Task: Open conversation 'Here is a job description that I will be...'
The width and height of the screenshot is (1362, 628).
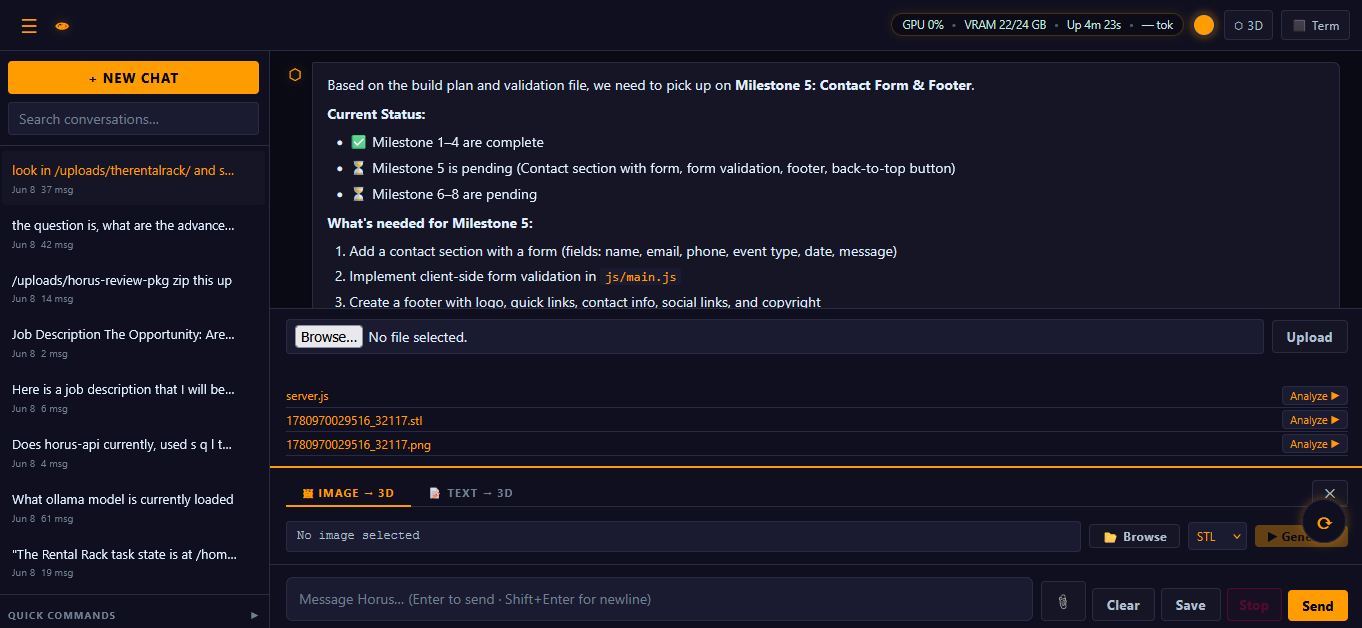Action: tap(133, 398)
